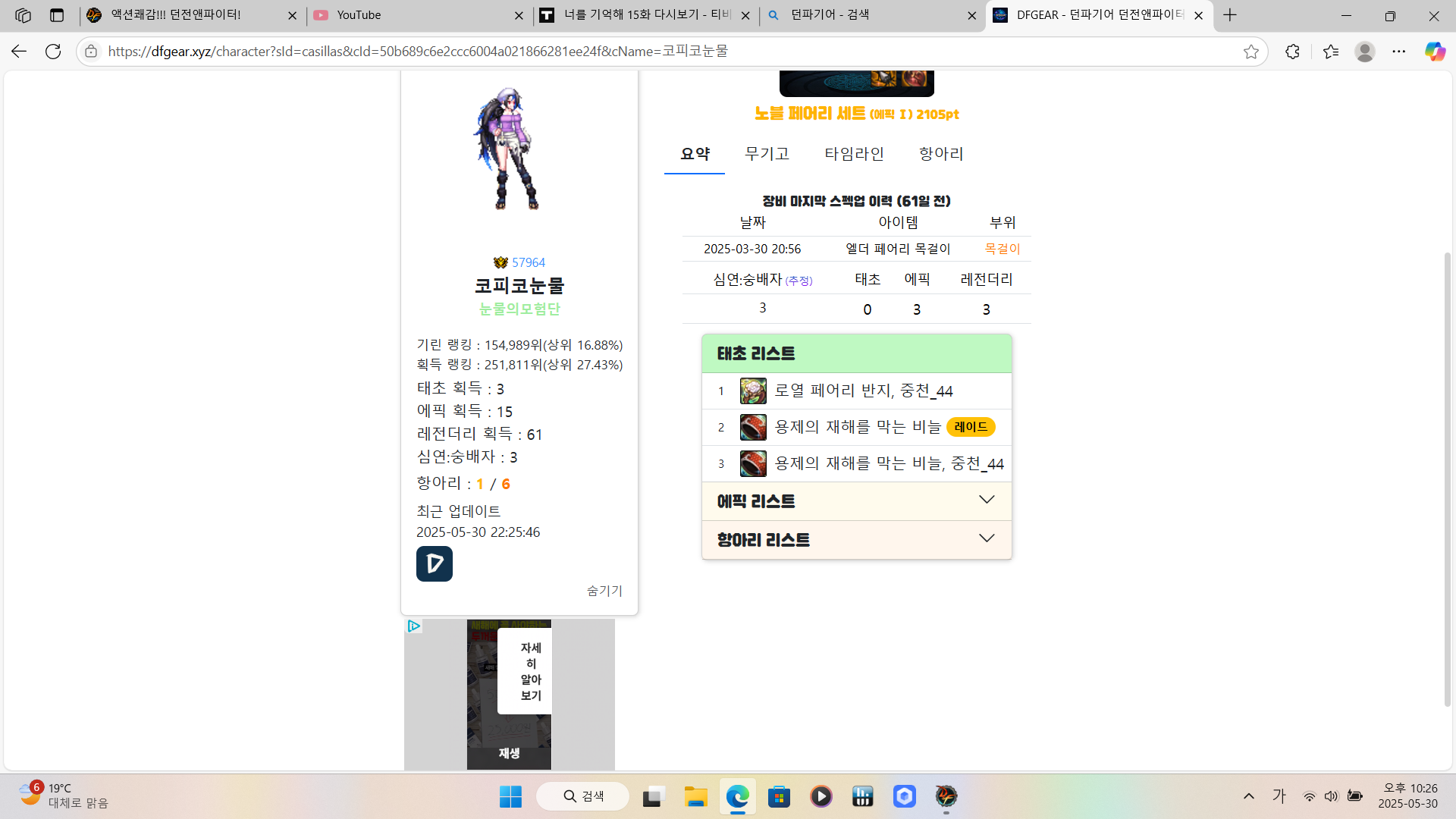Click 자세히 알아보기 button on the ad
Image resolution: width=1456 pixels, height=819 pixels.
pos(530,671)
